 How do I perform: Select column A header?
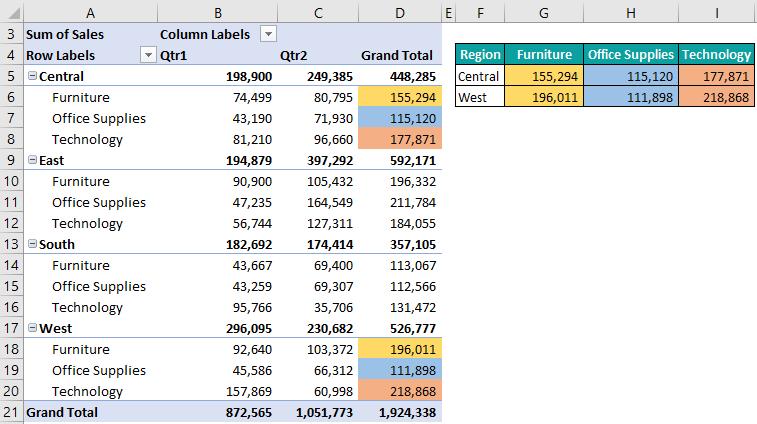[x=90, y=13]
